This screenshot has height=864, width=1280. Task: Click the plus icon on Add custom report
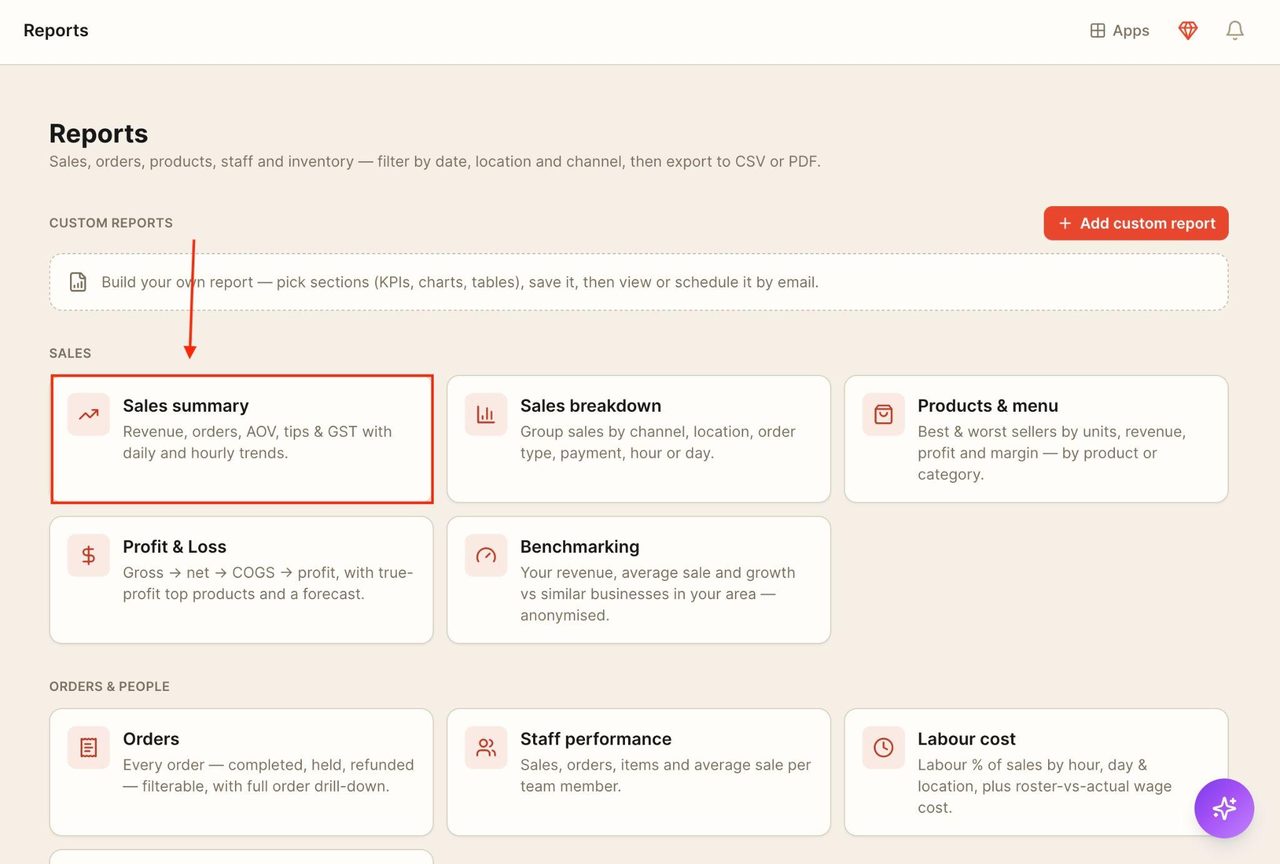pyautogui.click(x=1065, y=223)
